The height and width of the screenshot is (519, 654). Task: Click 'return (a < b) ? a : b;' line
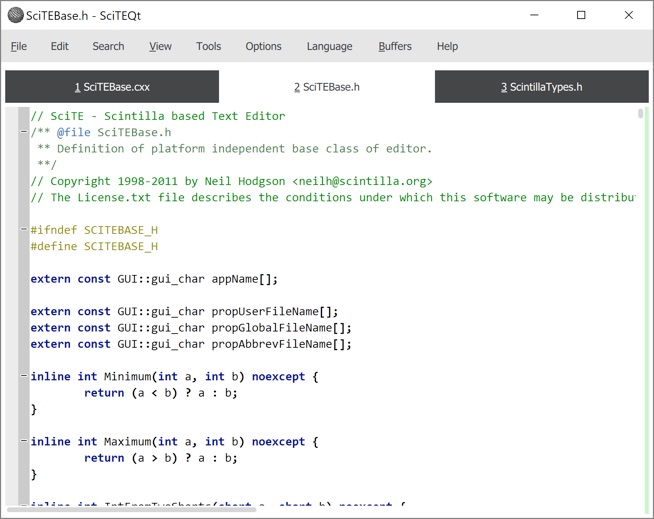click(x=161, y=393)
